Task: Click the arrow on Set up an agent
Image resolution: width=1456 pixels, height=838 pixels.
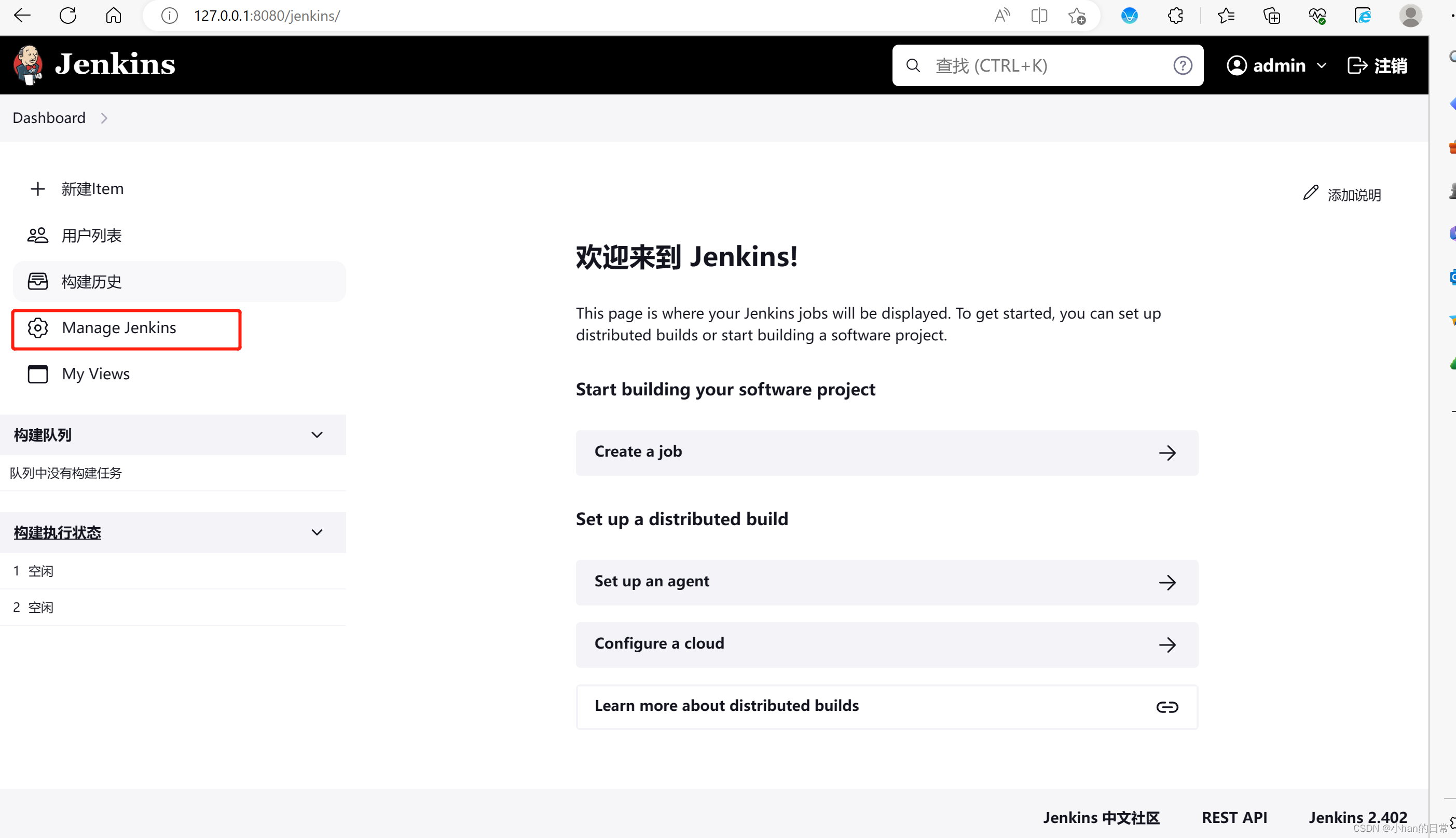Action: [1167, 583]
